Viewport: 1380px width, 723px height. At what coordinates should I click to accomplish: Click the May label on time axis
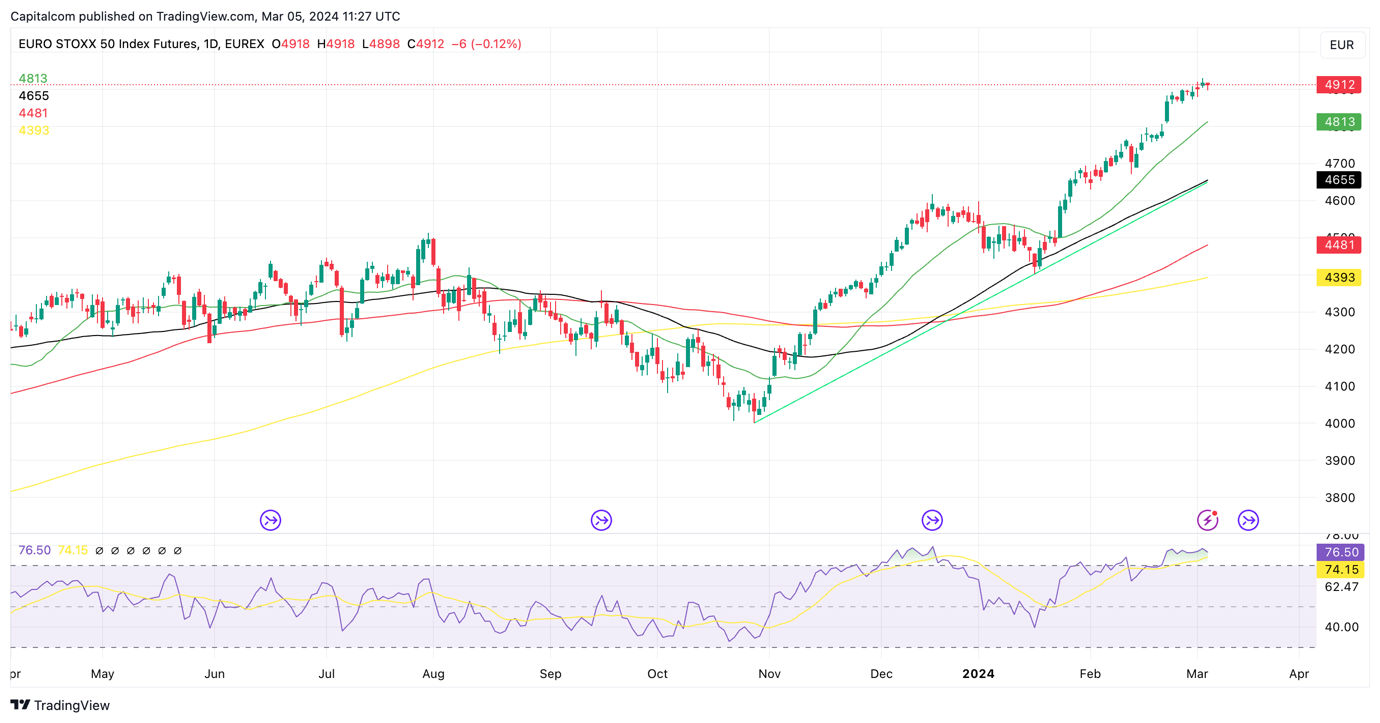pyautogui.click(x=102, y=675)
